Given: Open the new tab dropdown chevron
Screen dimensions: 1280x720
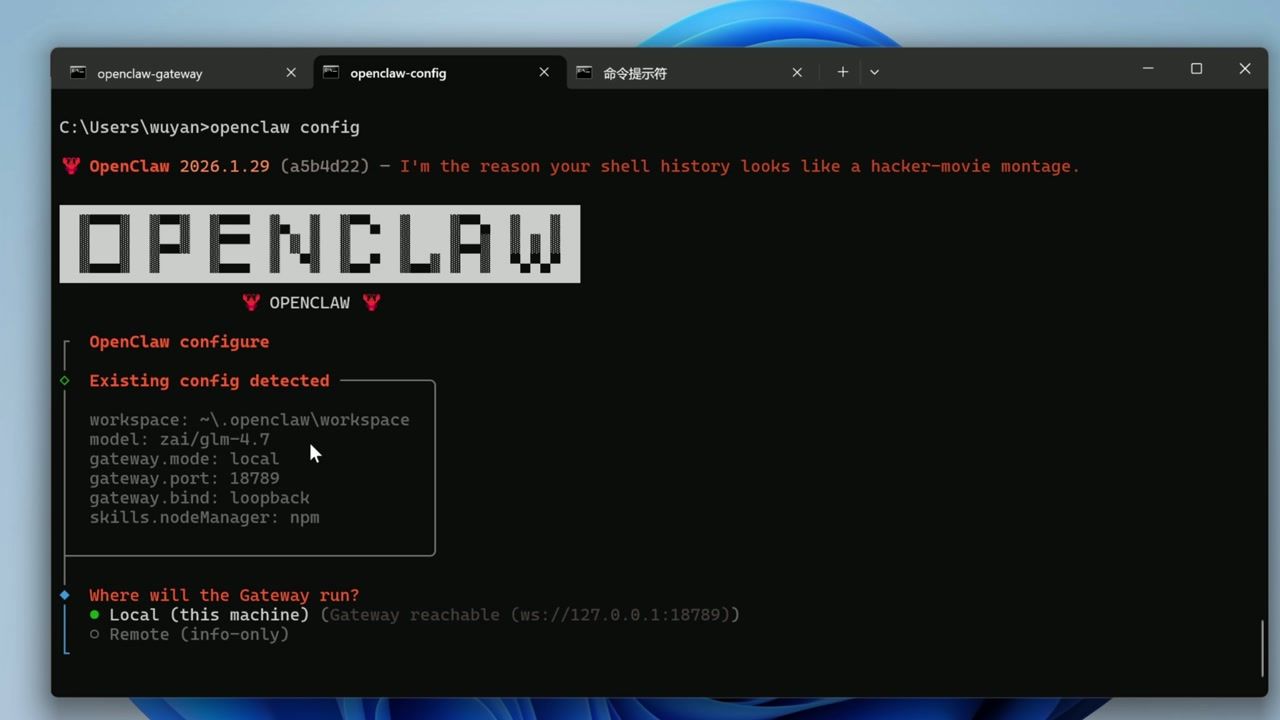Looking at the screenshot, I should click(x=874, y=71).
